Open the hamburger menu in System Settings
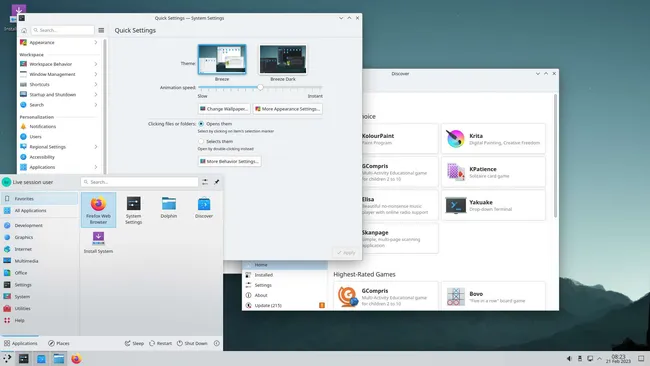Viewport: 650px width, 366px height. [x=101, y=30]
